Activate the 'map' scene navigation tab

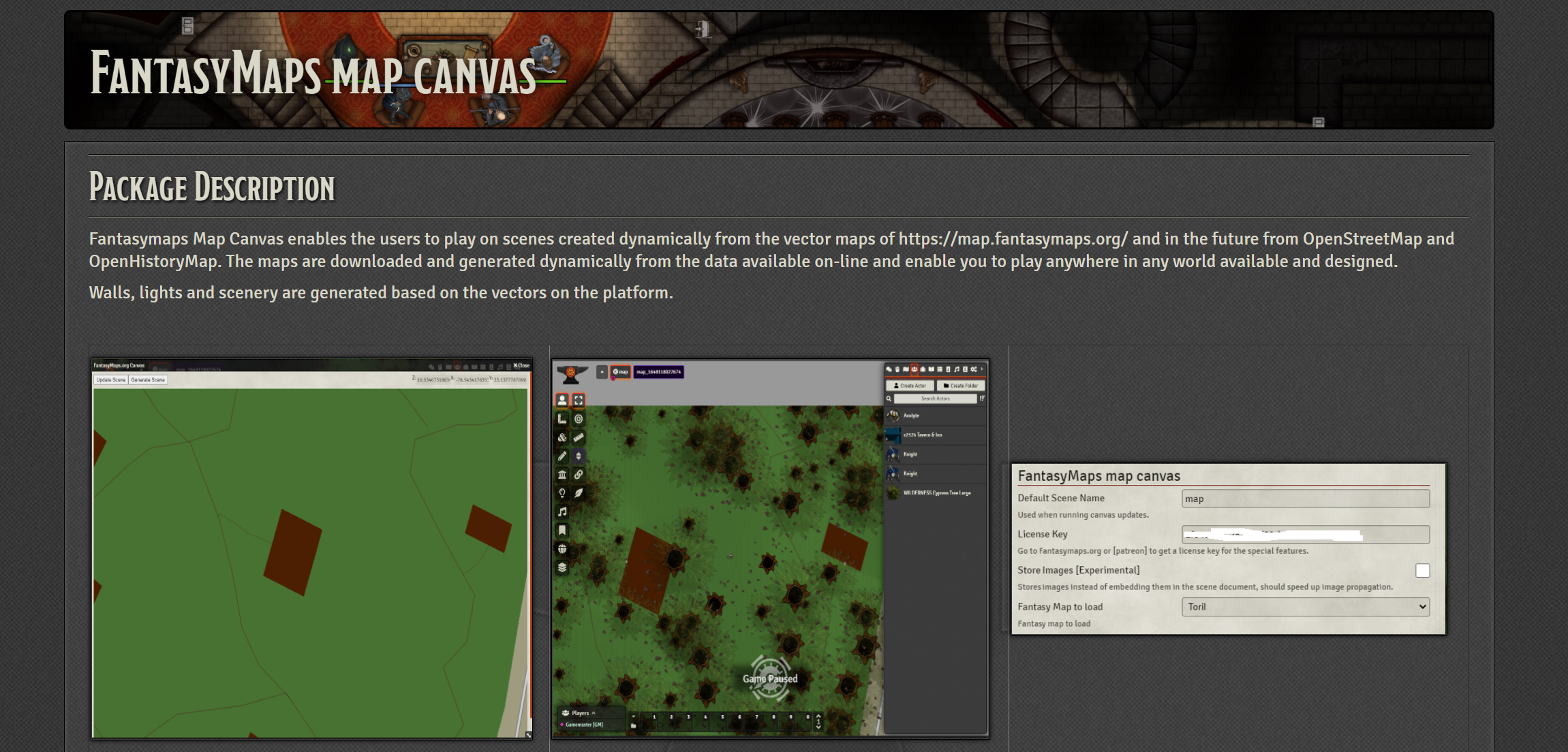click(620, 372)
